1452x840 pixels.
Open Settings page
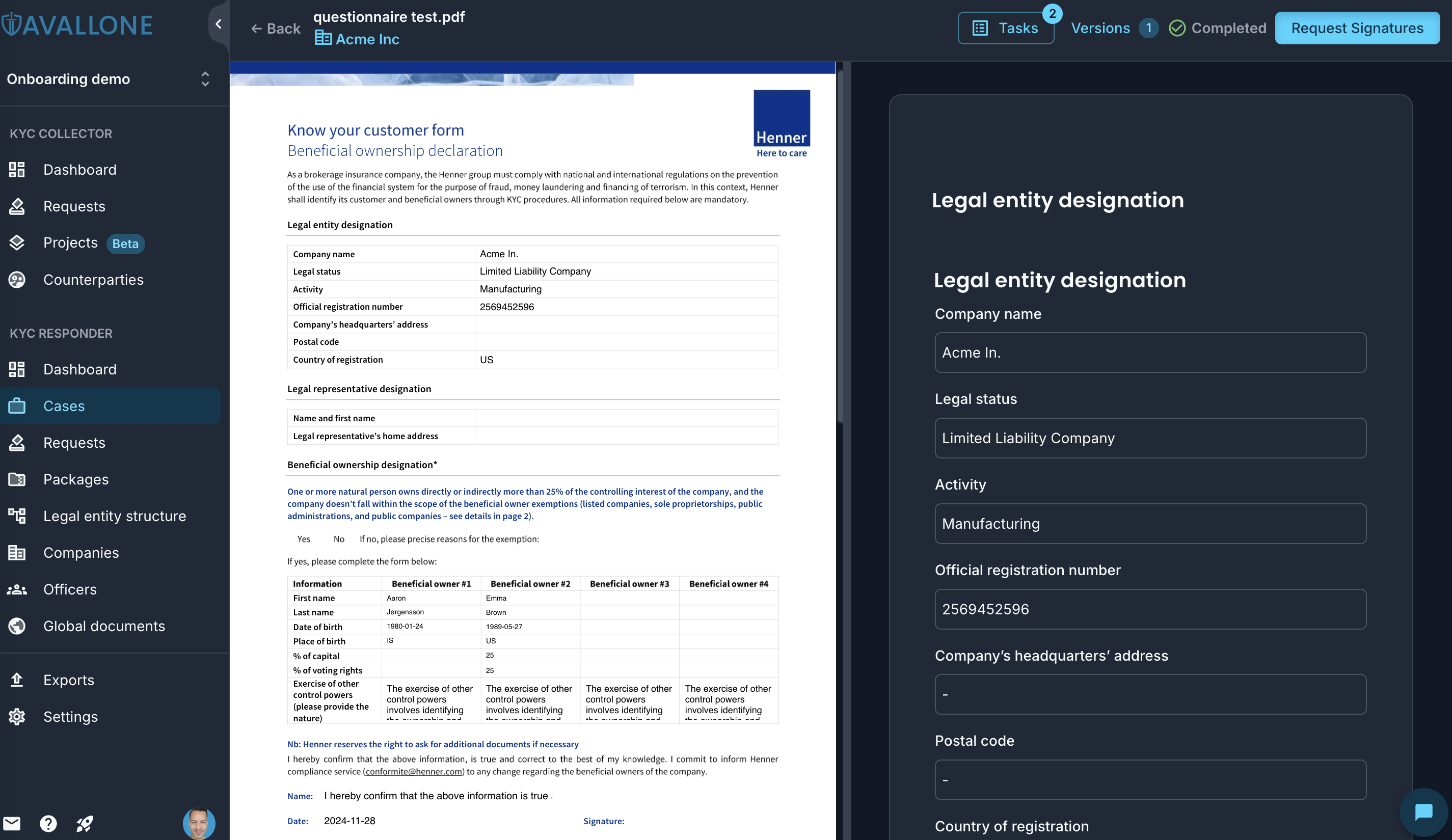coord(71,717)
